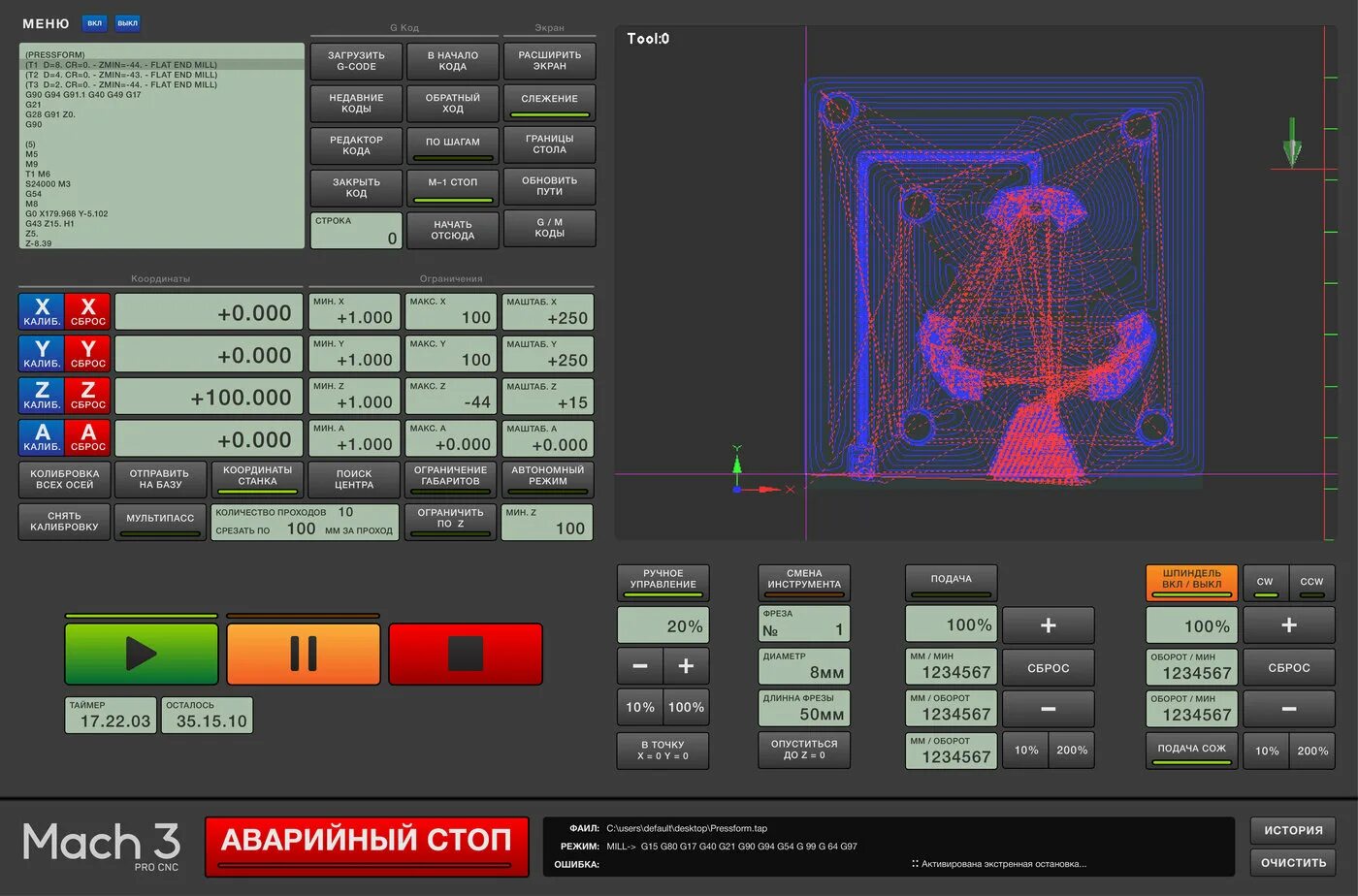Screen dimensions: 1358x896
Task: Calibrate the Y axis with Y КАЛИБ
Action: click(x=41, y=353)
